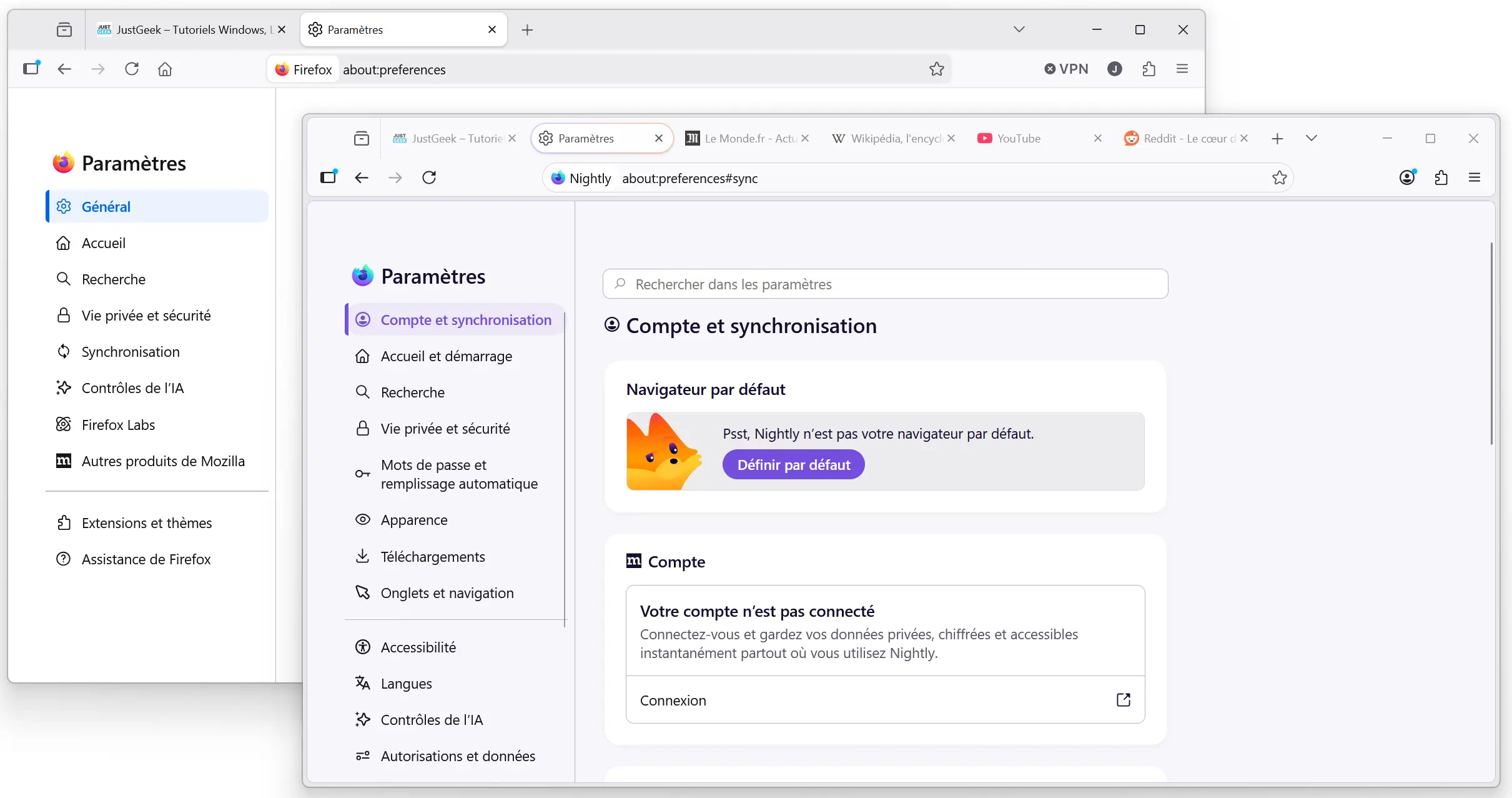Switch to the YouTube tab
The width and height of the screenshot is (1512, 798).
point(1039,138)
